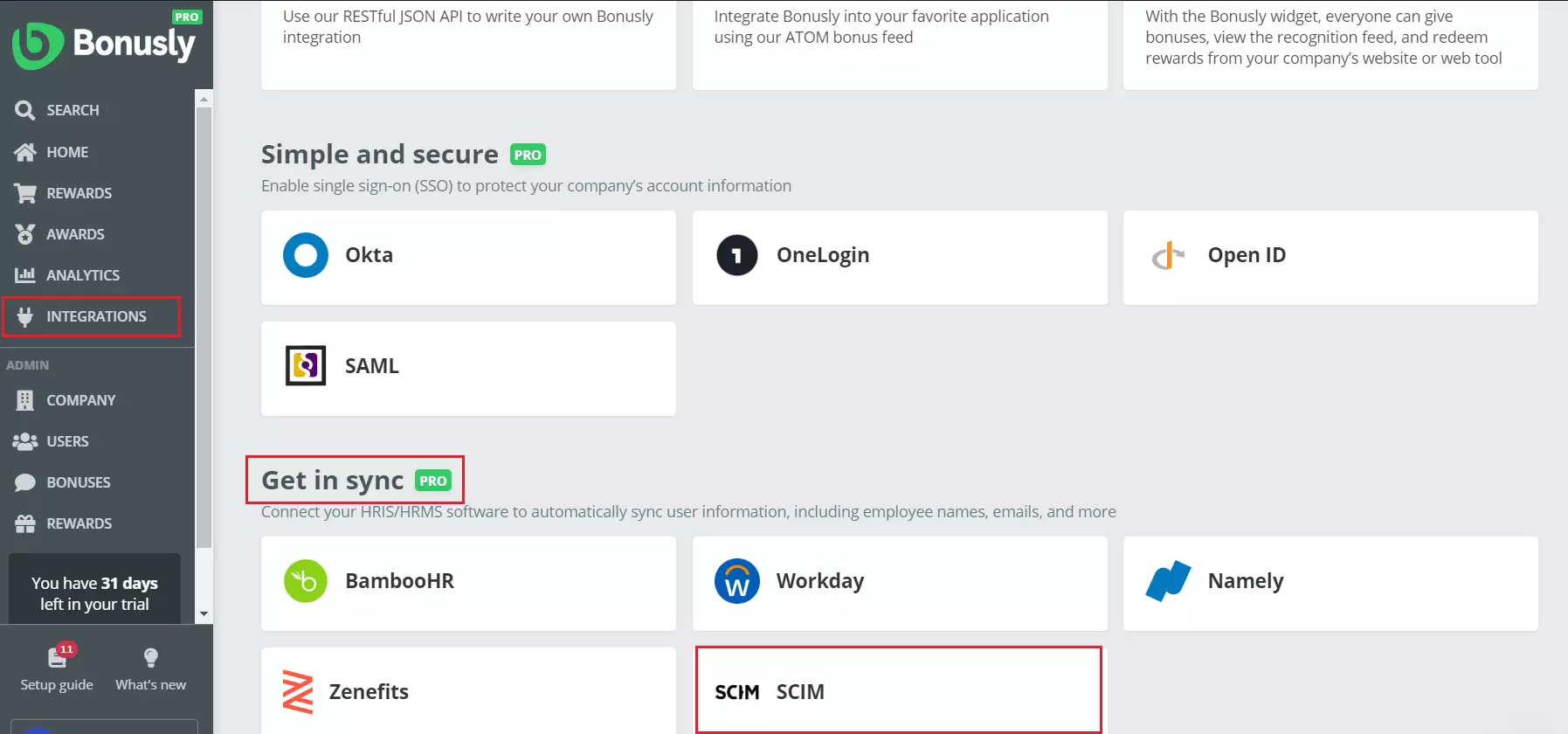Click the Bonuses speech bubble icon
The width and height of the screenshot is (1568, 734).
25,482
